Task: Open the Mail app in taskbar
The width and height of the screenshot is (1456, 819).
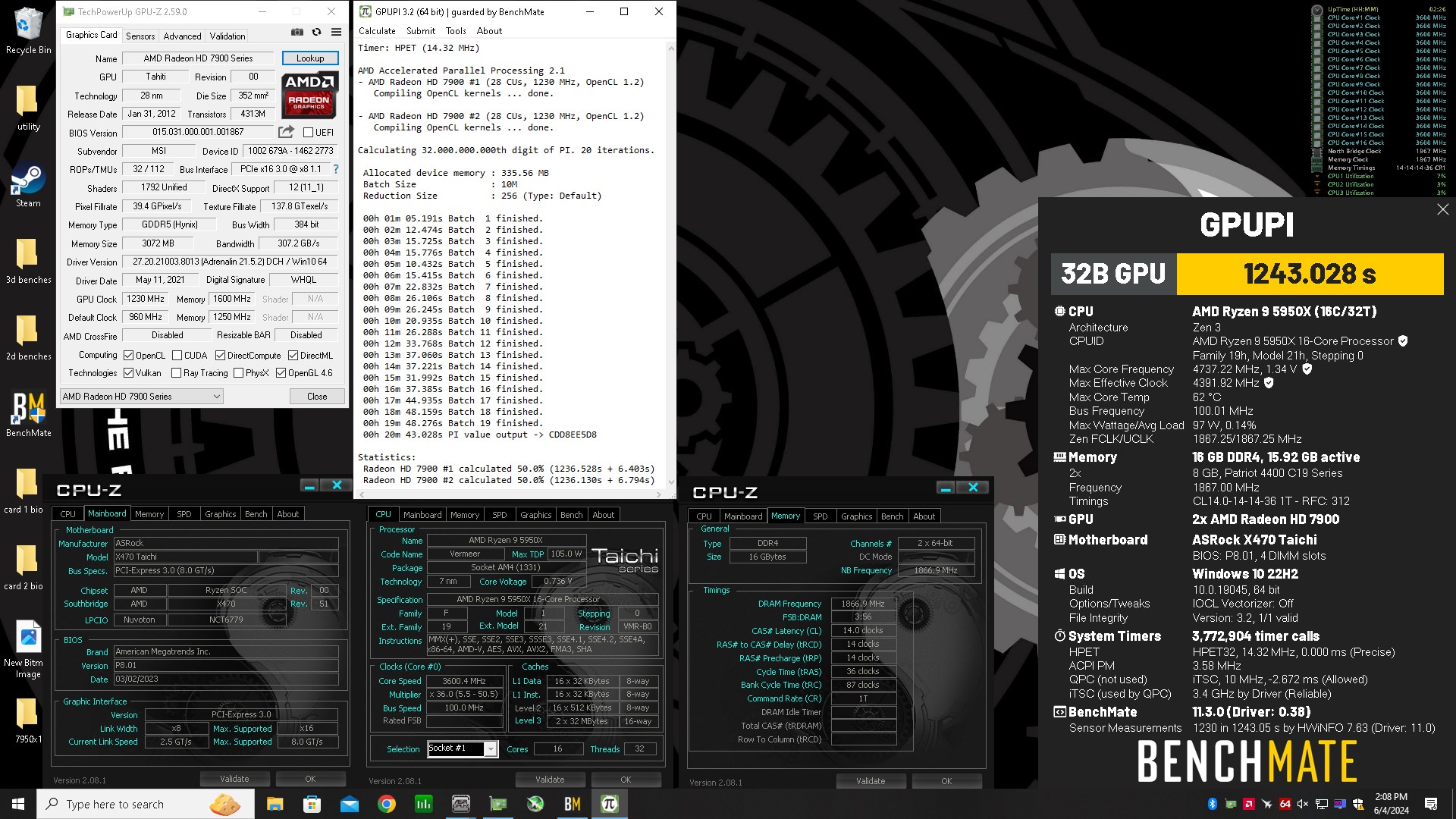Action: (349, 804)
